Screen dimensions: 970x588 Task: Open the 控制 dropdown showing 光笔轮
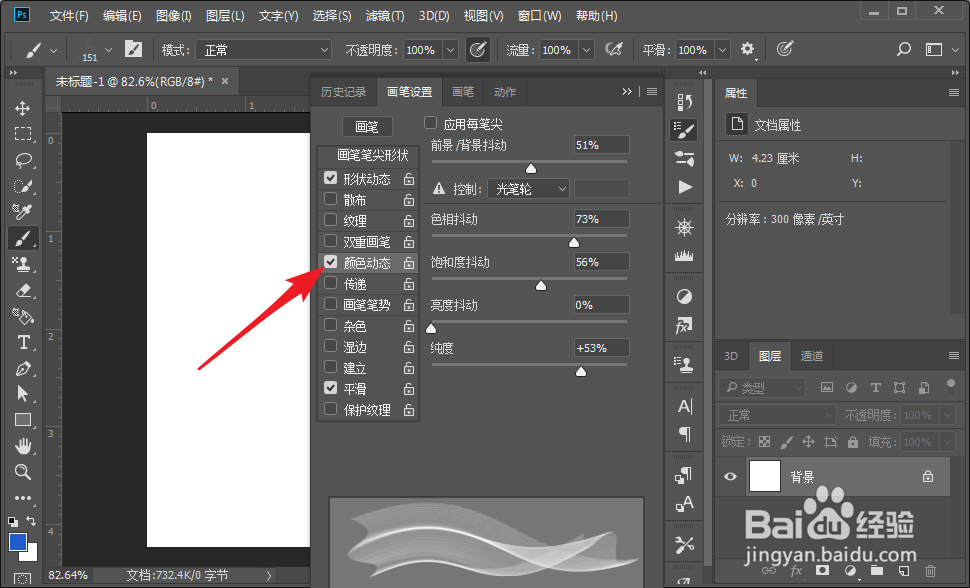[x=528, y=188]
